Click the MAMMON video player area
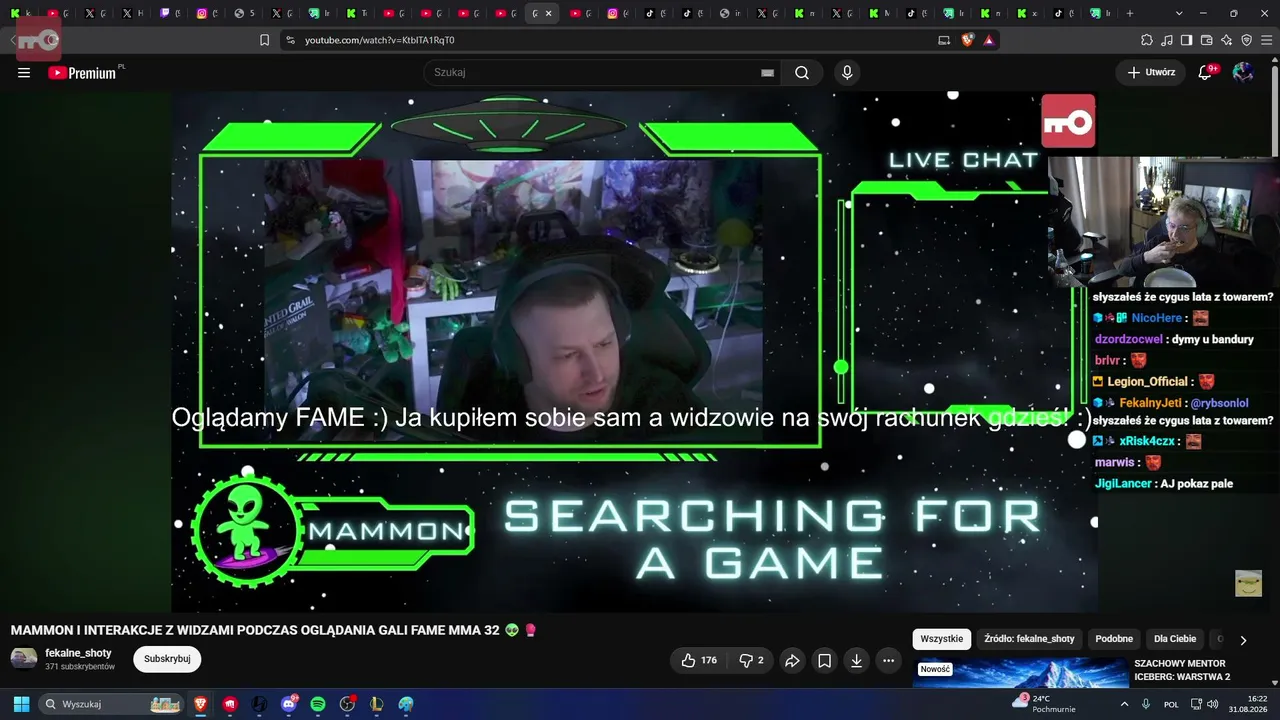Image resolution: width=1280 pixels, height=720 pixels. pyautogui.click(x=634, y=352)
